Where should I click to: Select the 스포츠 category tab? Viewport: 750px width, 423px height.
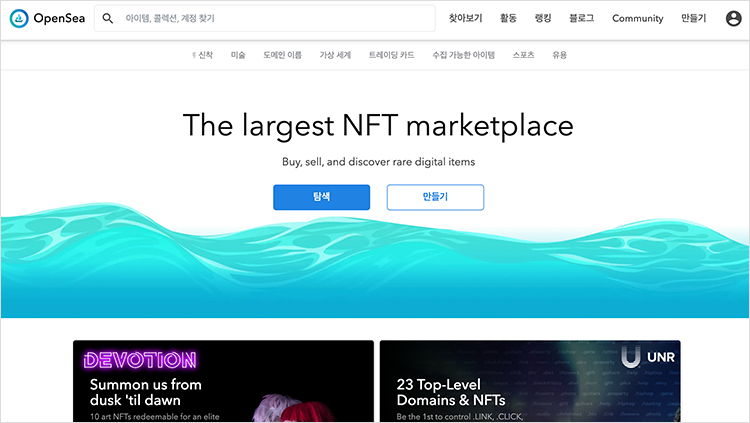click(523, 55)
